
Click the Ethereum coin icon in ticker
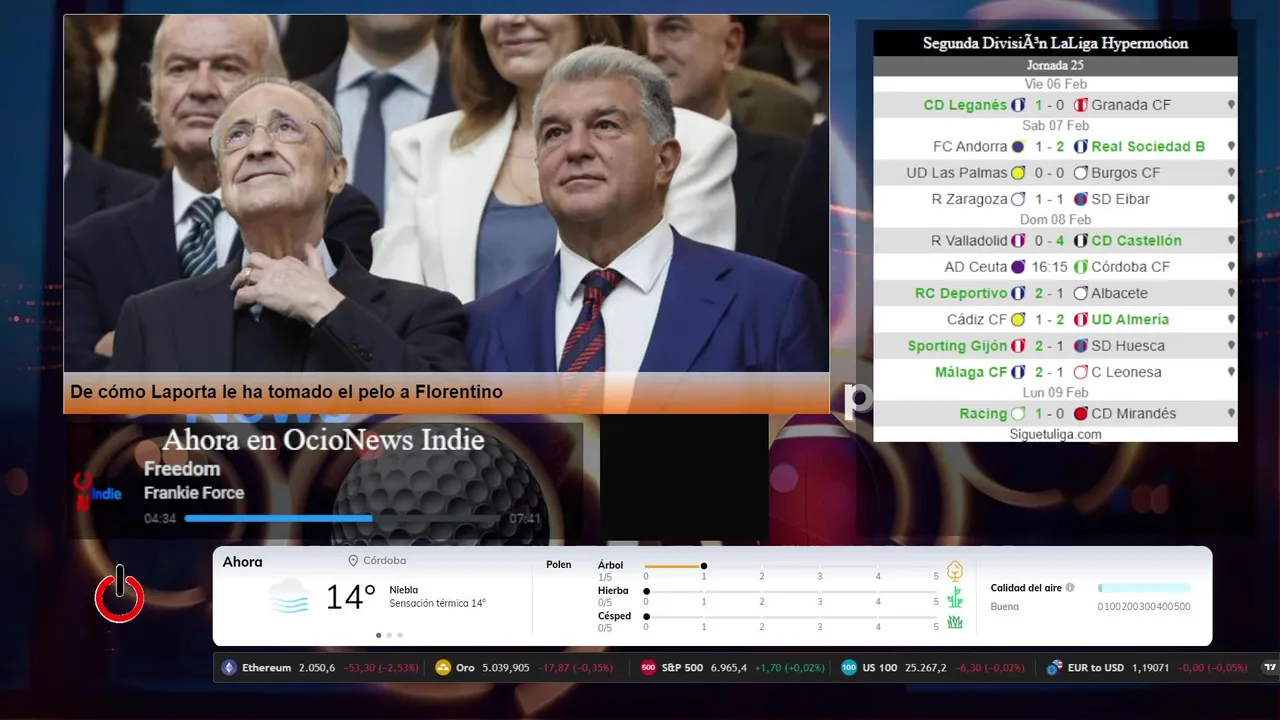pos(229,668)
